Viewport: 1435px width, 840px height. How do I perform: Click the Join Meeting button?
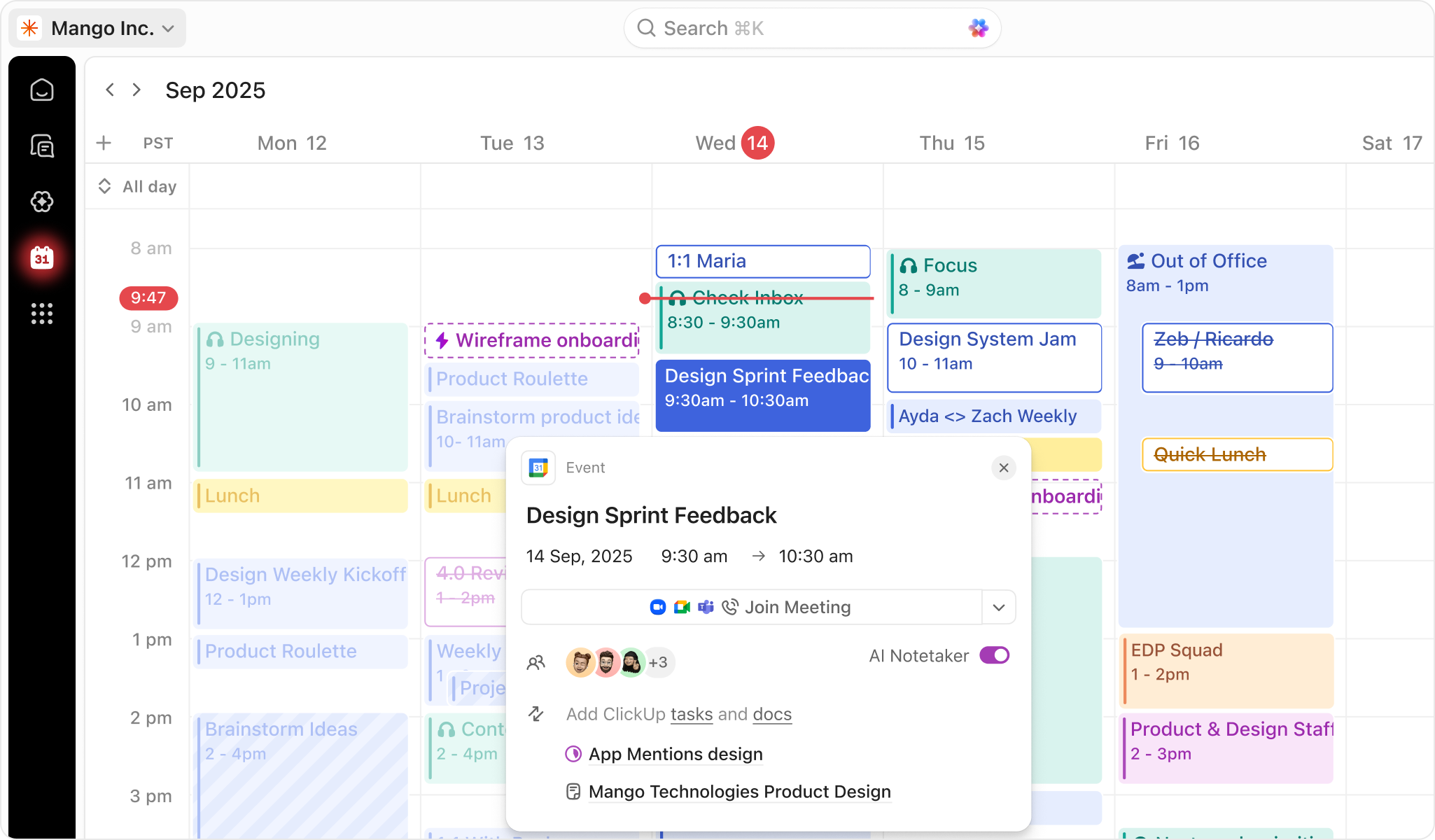[797, 607]
